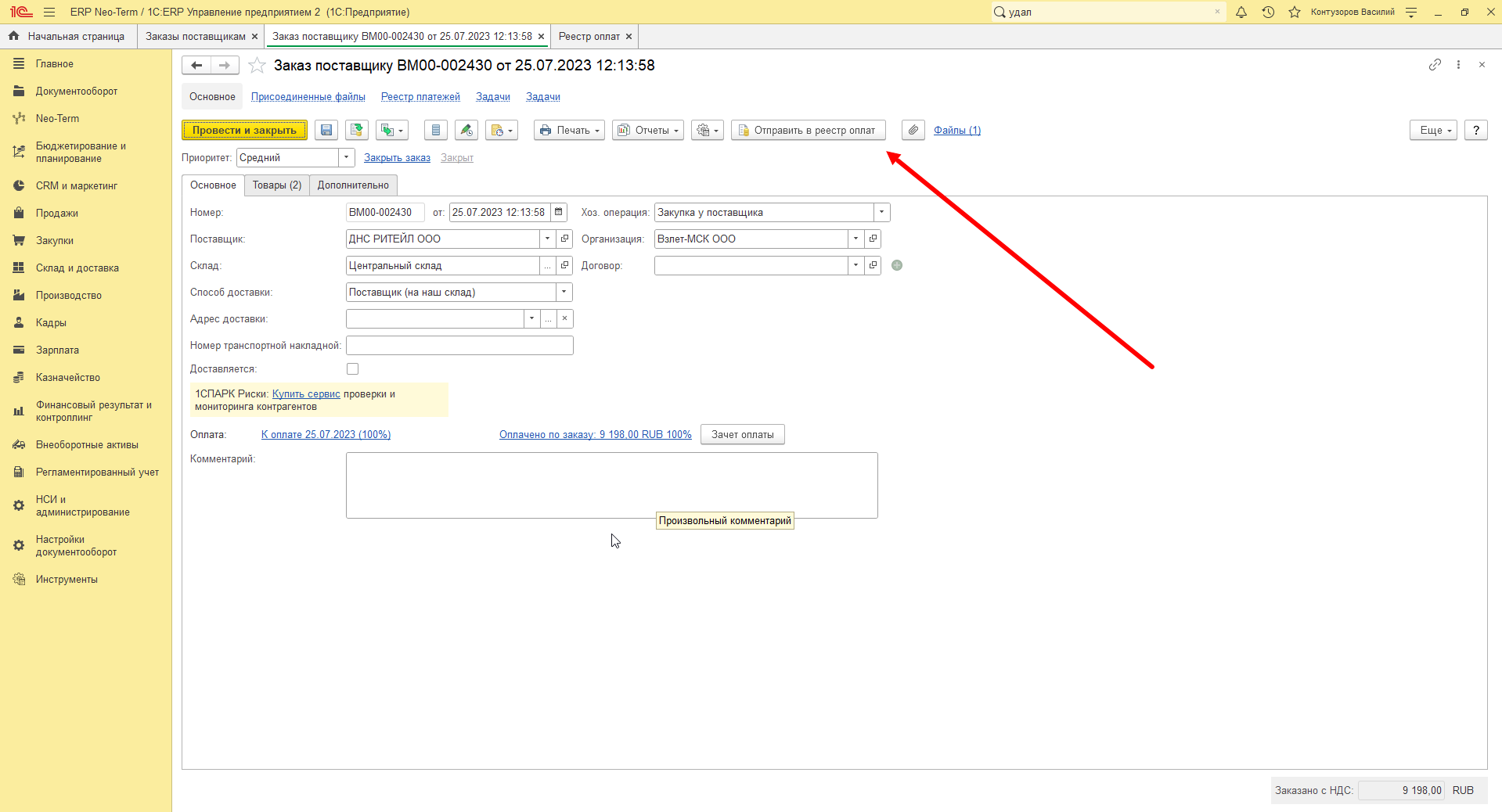
Task: Click the document movements list icon
Action: (436, 131)
